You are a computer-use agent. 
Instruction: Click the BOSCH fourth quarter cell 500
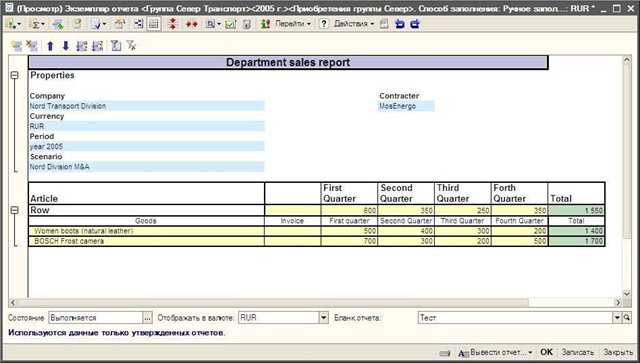click(520, 241)
